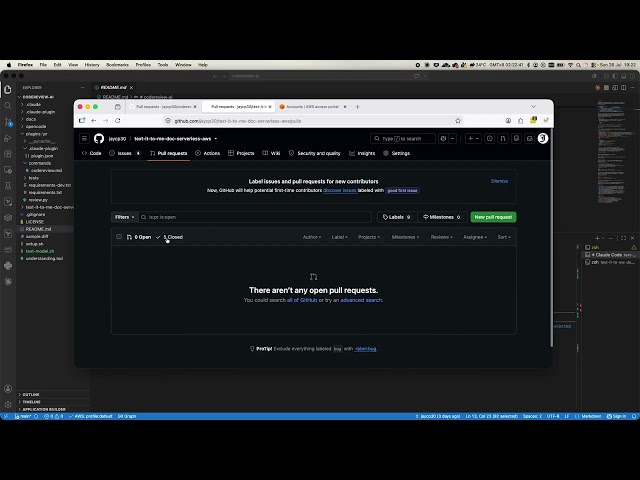Open Sort dropdown
Image resolution: width=640 pixels, height=480 pixels.
[504, 237]
